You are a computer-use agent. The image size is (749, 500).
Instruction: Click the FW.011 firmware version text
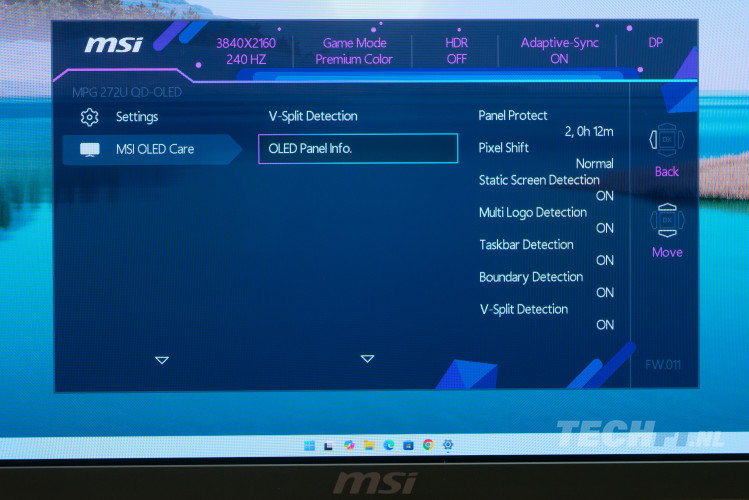[x=663, y=365]
